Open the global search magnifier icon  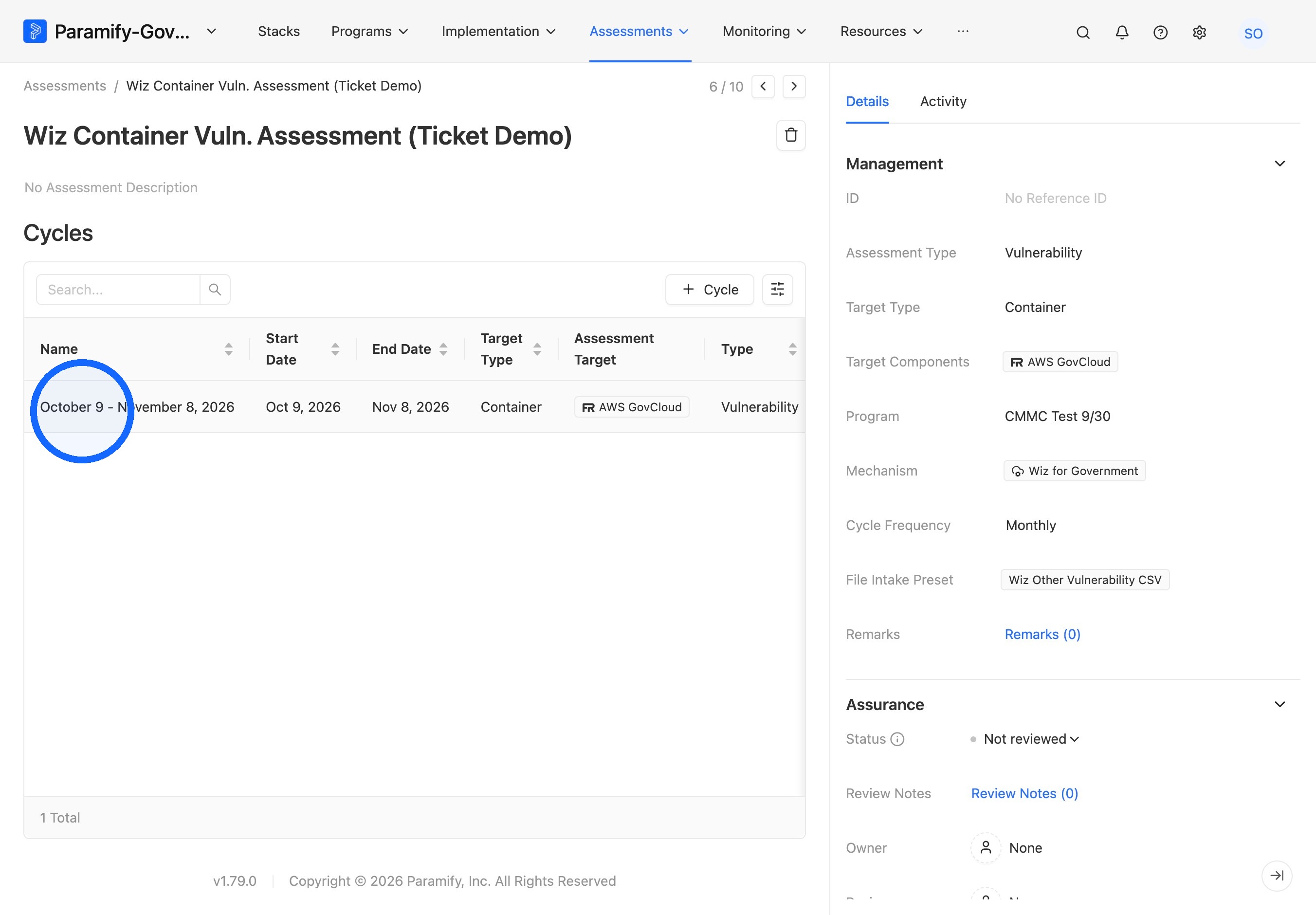[x=1083, y=33]
